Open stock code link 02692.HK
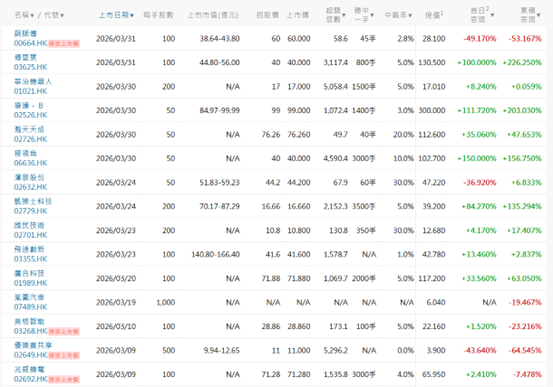This screenshot has height=387, width=553. point(30,379)
